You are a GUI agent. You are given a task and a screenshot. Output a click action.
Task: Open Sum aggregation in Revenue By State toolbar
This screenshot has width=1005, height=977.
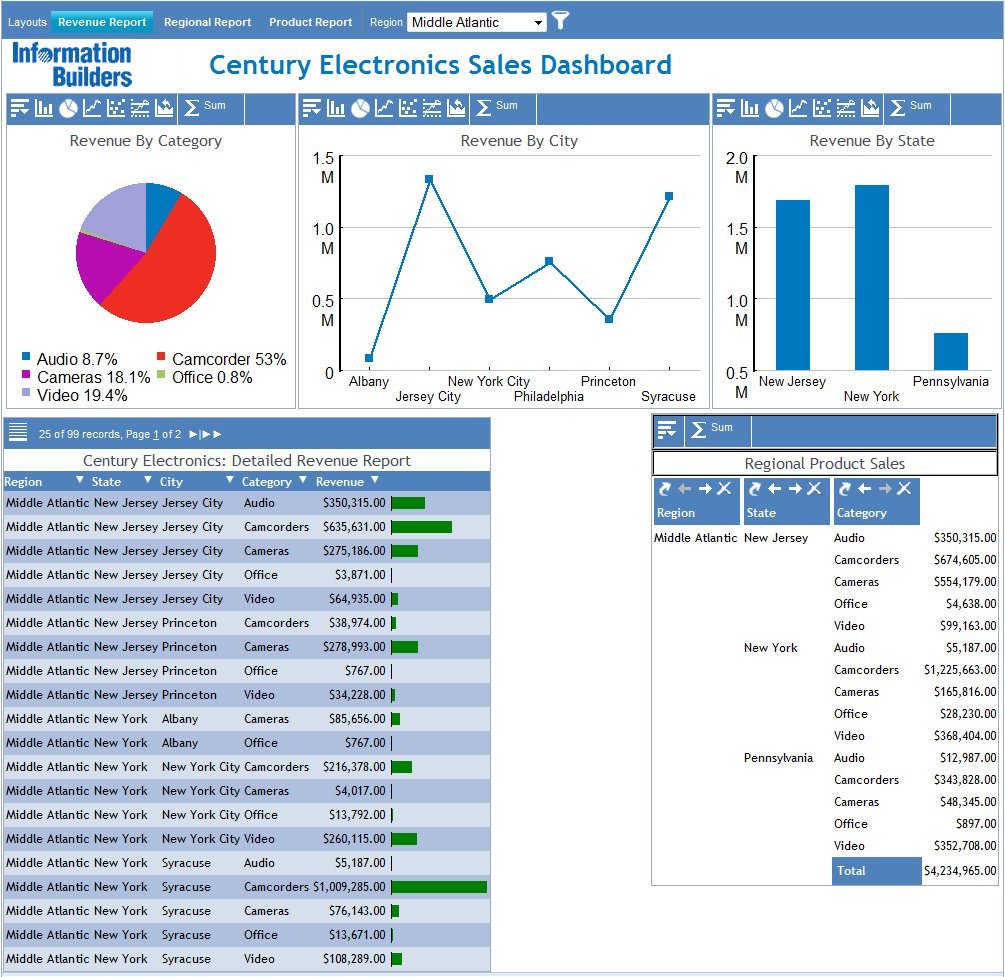pos(911,107)
